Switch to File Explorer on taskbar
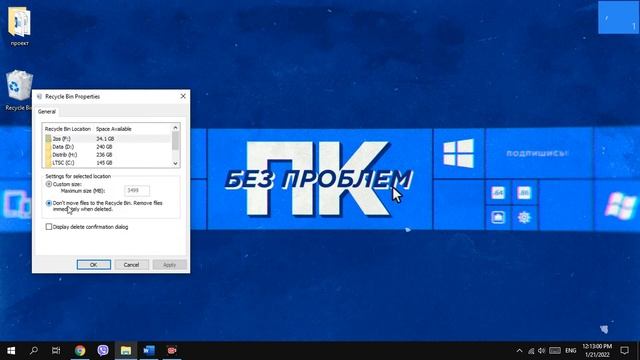640x360 pixels. tap(126, 350)
